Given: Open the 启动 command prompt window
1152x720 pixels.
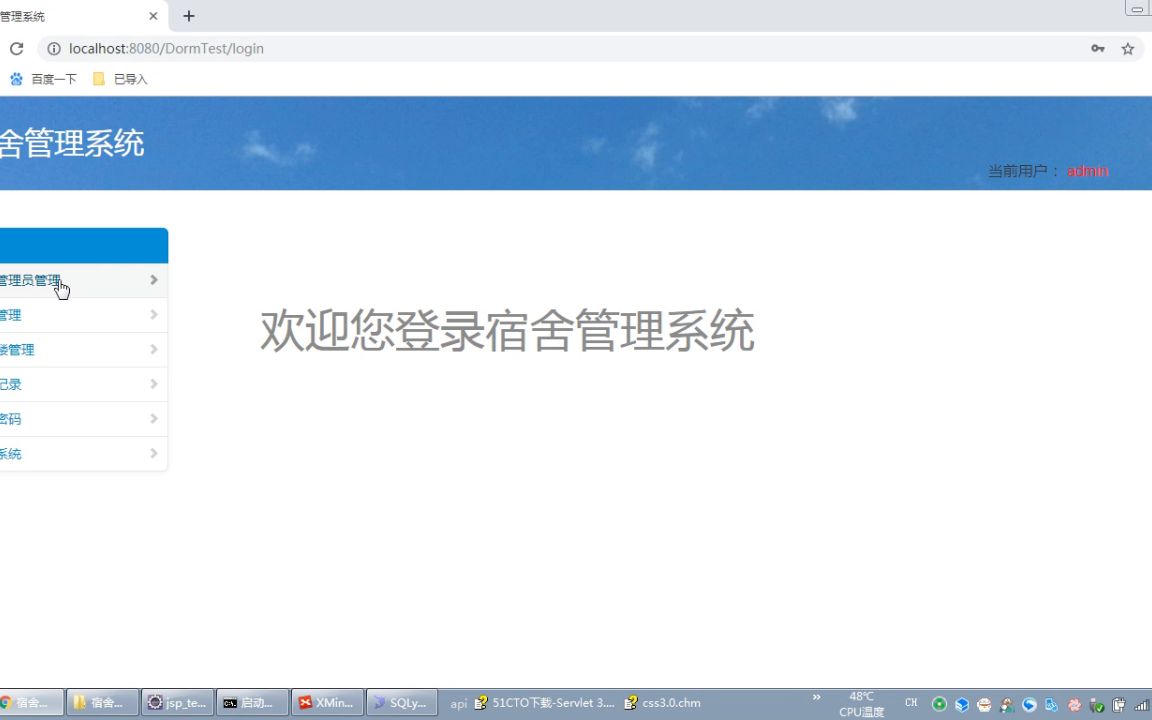Looking at the screenshot, I should tap(252, 702).
